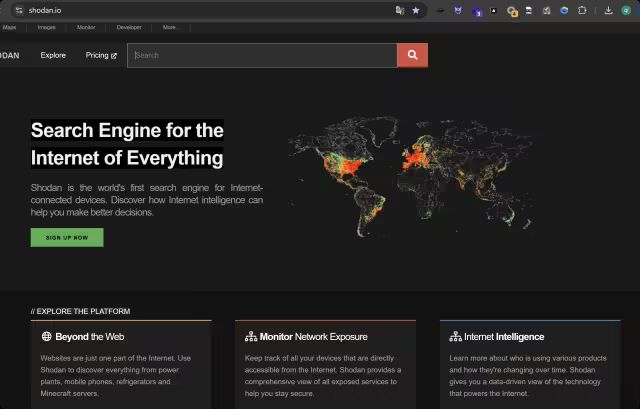Image resolution: width=640 pixels, height=409 pixels.
Task: Click the shodan.io URL in address bar
Action: pyautogui.click(x=45, y=10)
